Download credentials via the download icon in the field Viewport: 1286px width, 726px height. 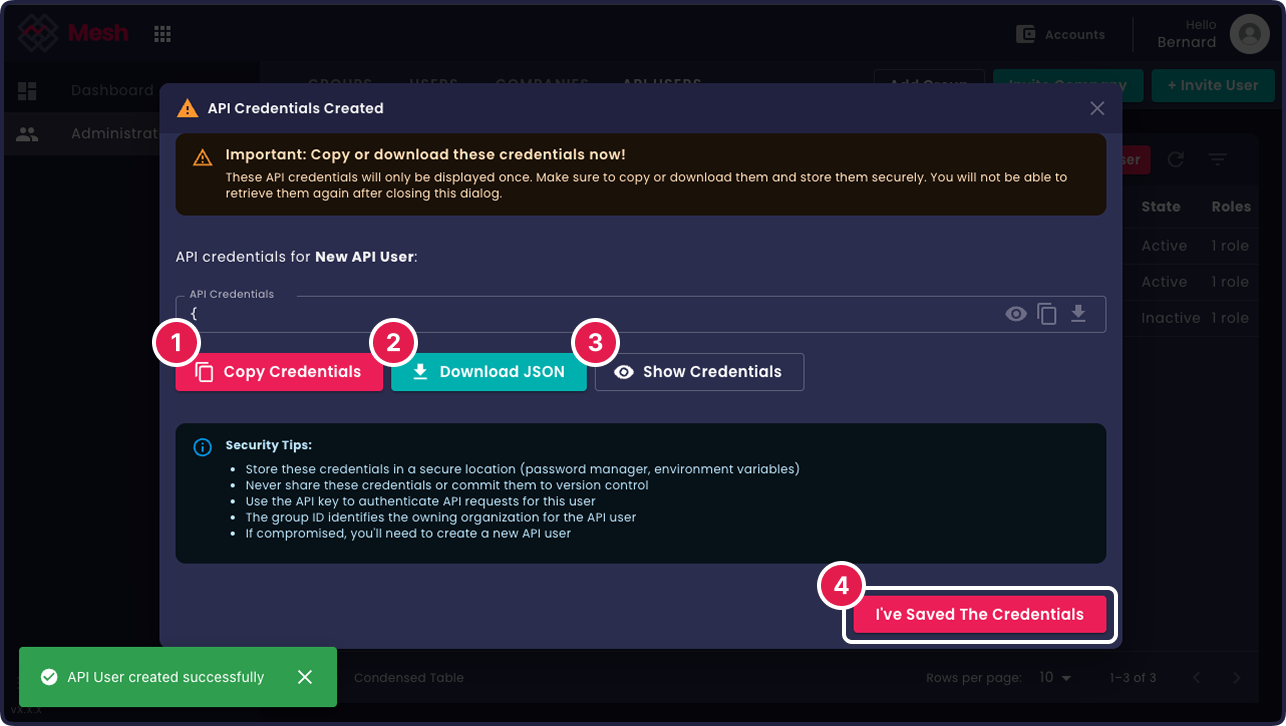pos(1078,313)
